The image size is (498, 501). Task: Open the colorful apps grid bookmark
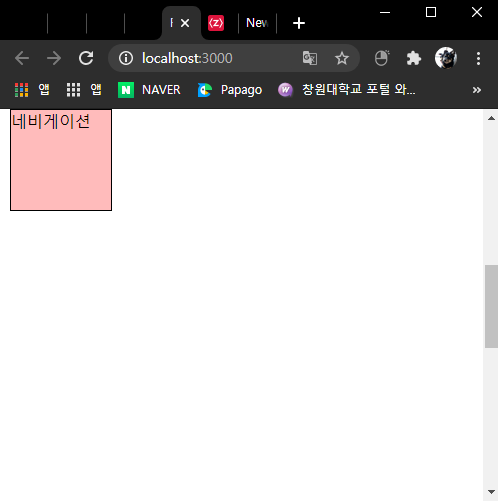32,90
